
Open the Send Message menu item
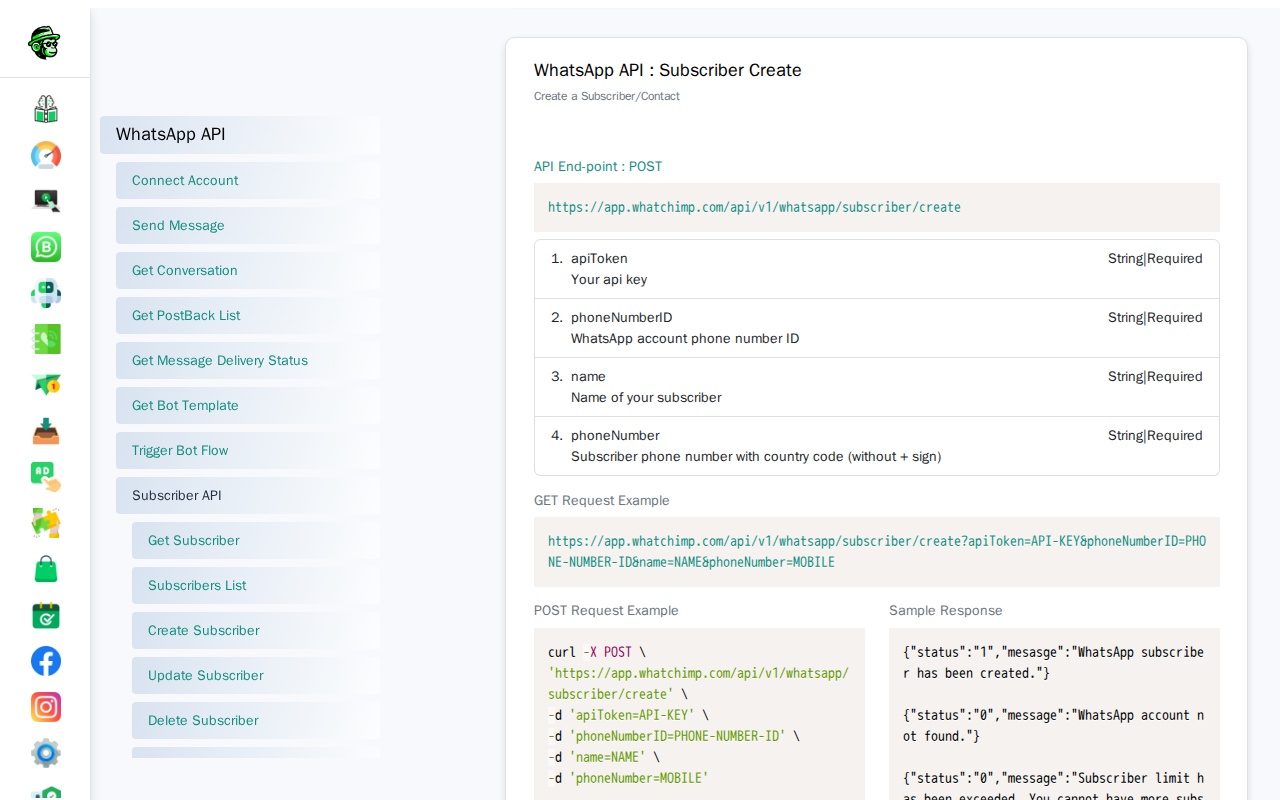248,226
